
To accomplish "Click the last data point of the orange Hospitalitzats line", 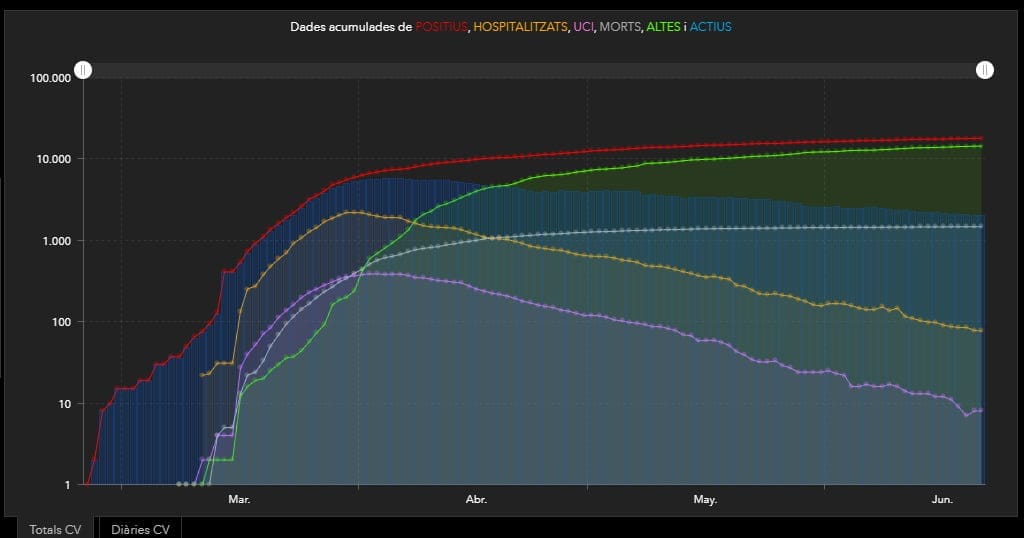I will click(981, 330).
